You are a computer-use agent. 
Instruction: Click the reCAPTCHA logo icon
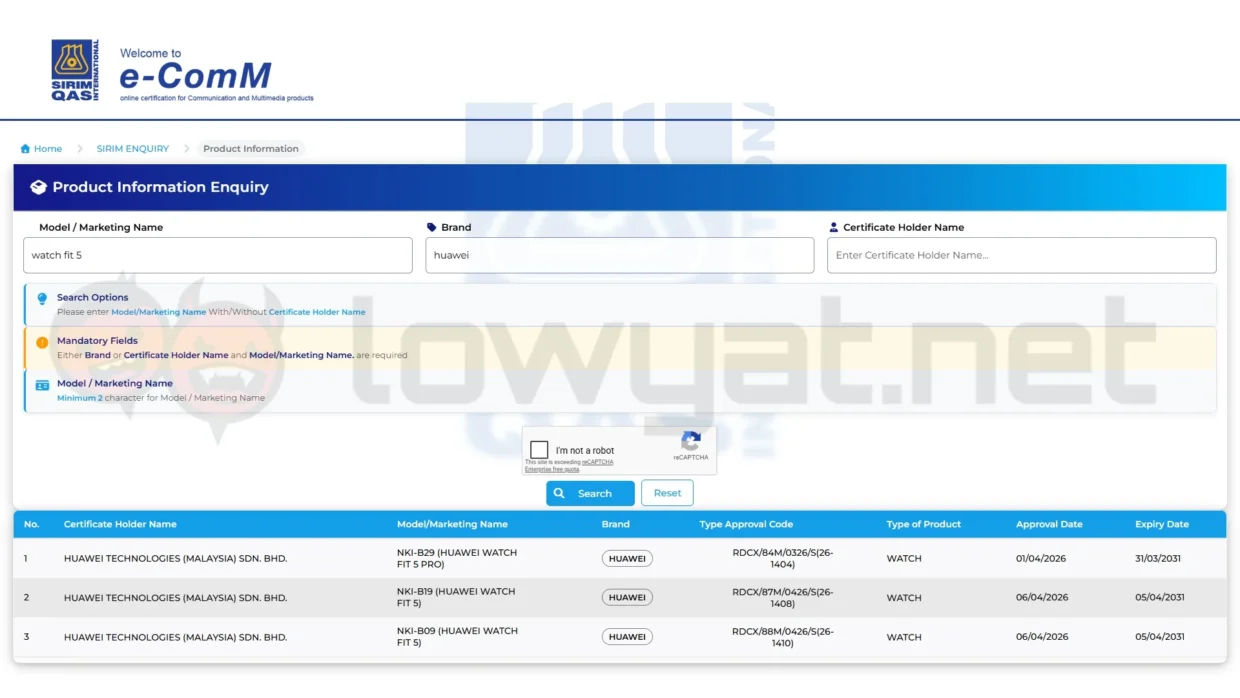coord(690,442)
